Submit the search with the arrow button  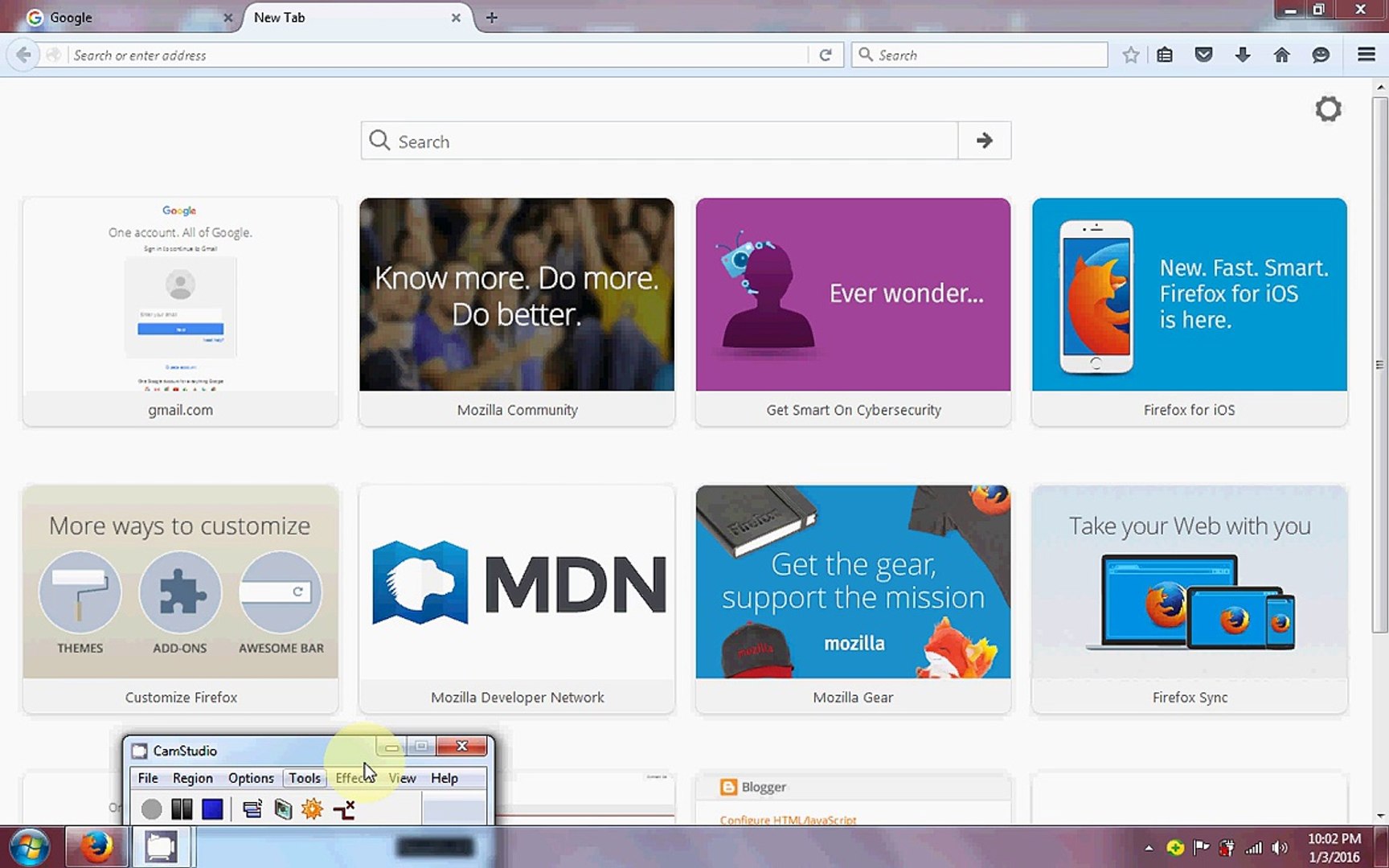point(984,140)
